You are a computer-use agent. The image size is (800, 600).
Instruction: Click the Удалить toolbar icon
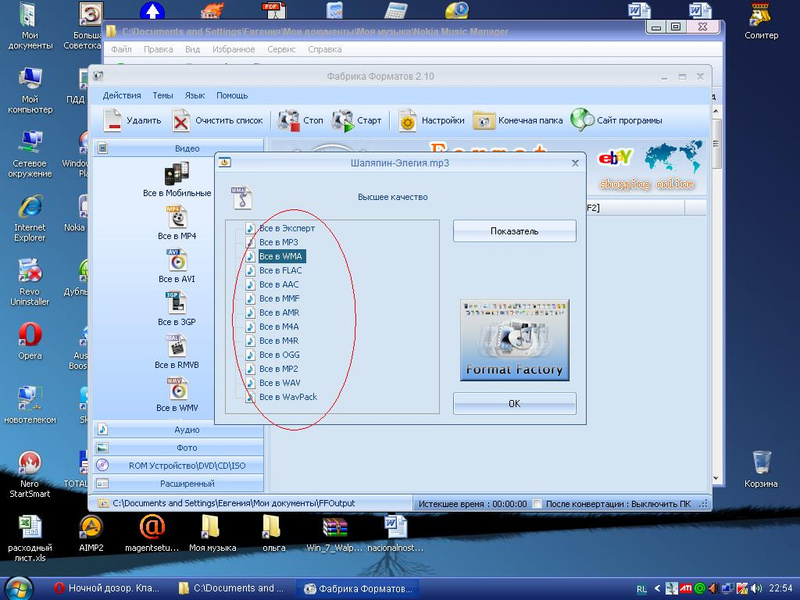coord(113,122)
